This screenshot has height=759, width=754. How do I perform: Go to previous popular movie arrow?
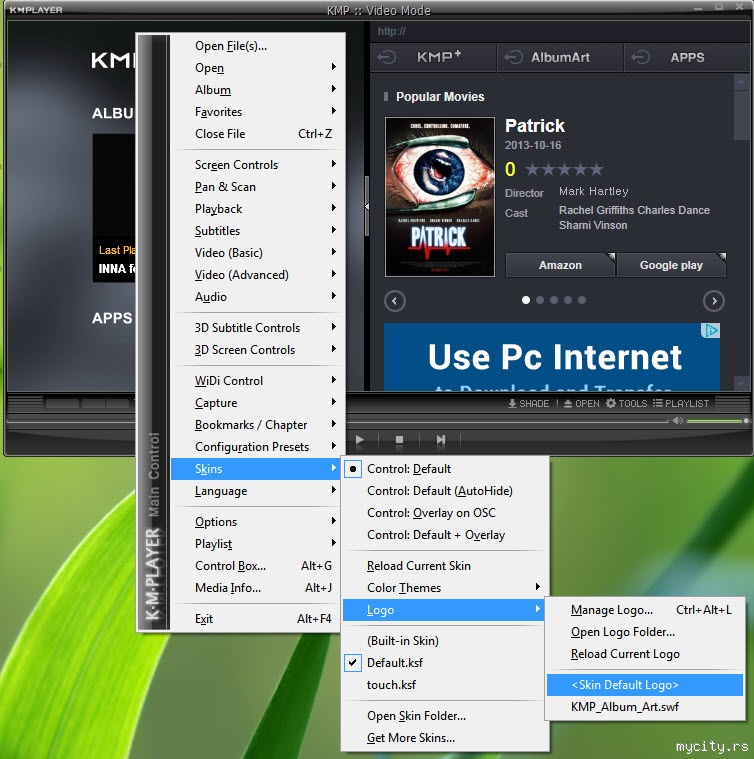(395, 301)
